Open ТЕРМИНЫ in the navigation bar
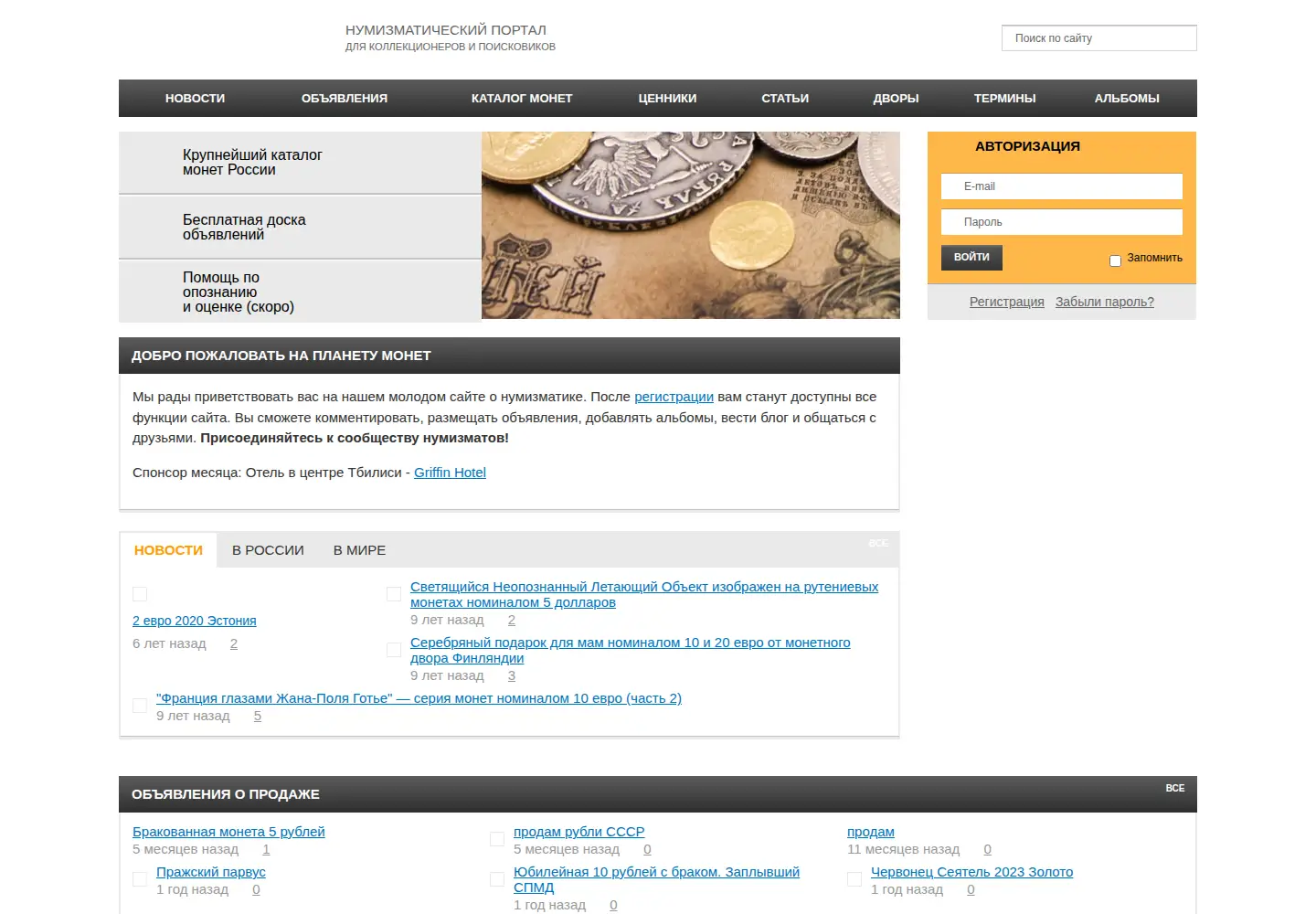The width and height of the screenshot is (1316, 914). (1004, 98)
